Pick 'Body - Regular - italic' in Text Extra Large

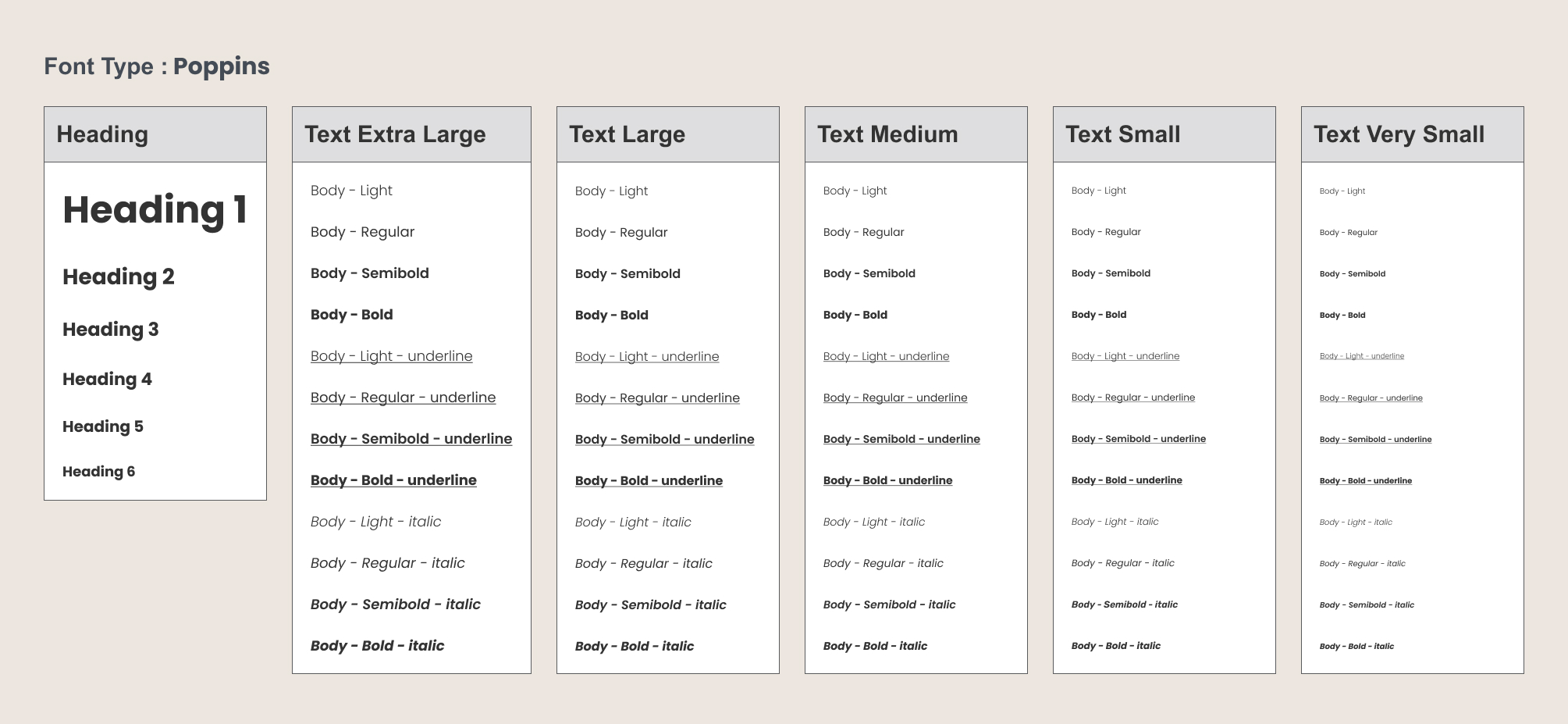(388, 563)
